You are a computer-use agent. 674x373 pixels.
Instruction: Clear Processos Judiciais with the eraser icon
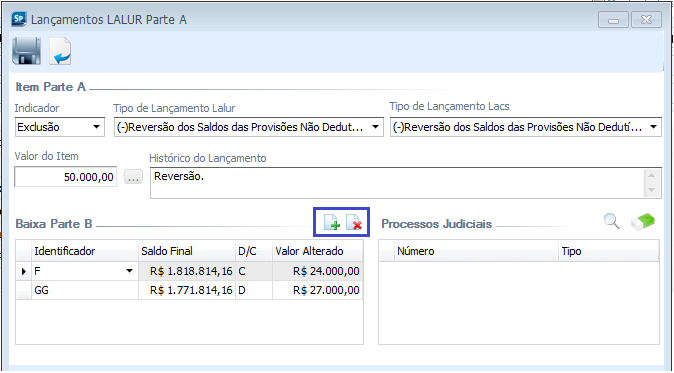tap(643, 222)
